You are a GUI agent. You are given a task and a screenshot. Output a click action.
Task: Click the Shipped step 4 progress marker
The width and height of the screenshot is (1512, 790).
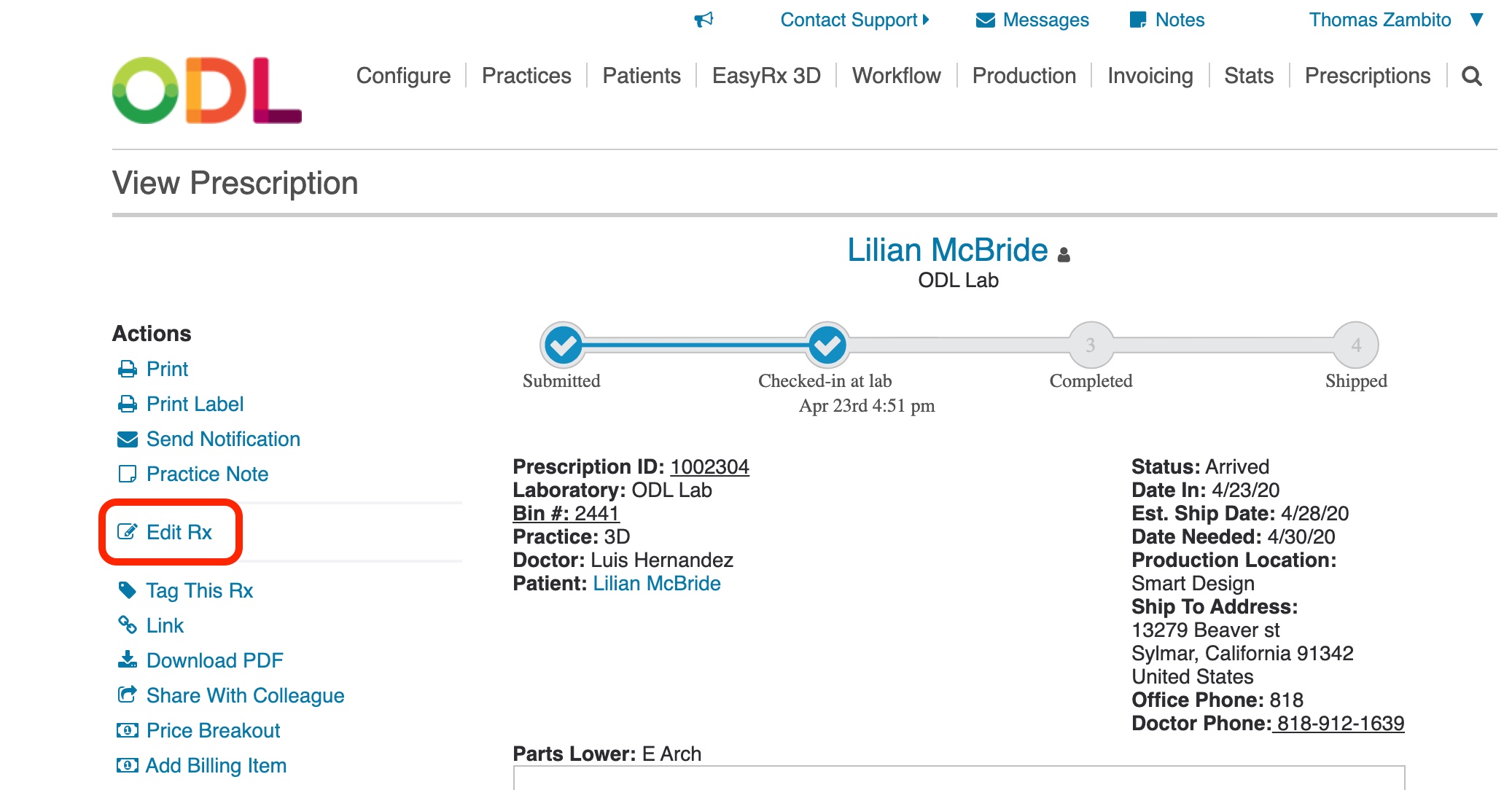(1355, 345)
